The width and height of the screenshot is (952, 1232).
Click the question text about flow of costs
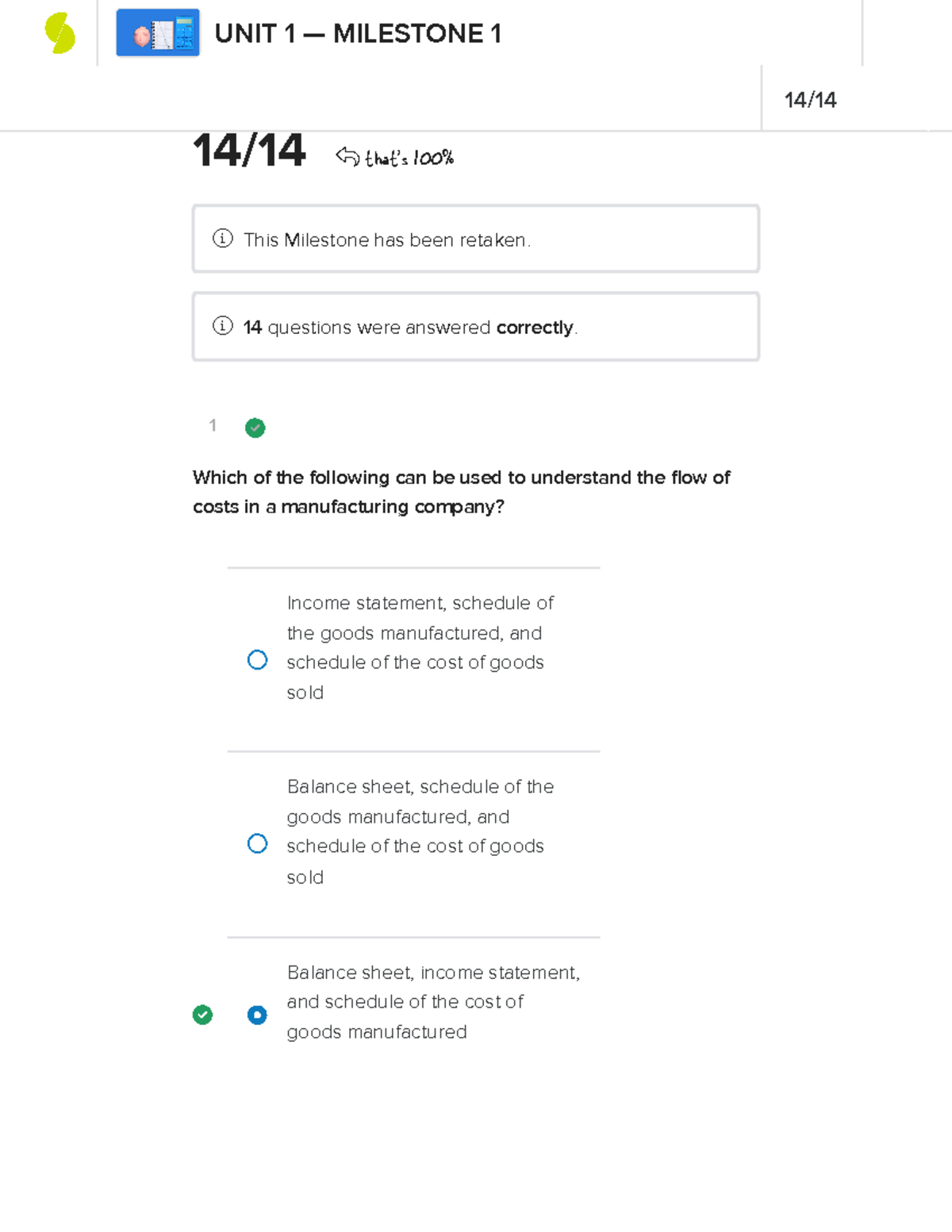(461, 492)
